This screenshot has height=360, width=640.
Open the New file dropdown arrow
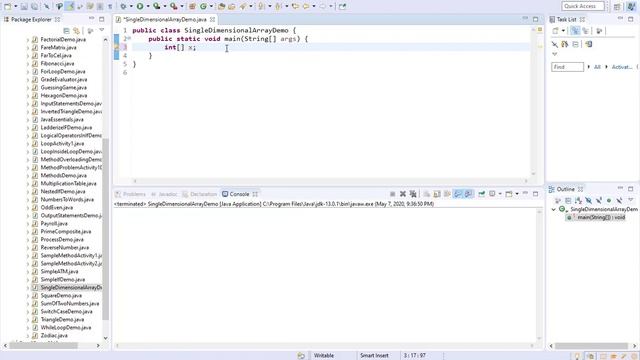16,6
